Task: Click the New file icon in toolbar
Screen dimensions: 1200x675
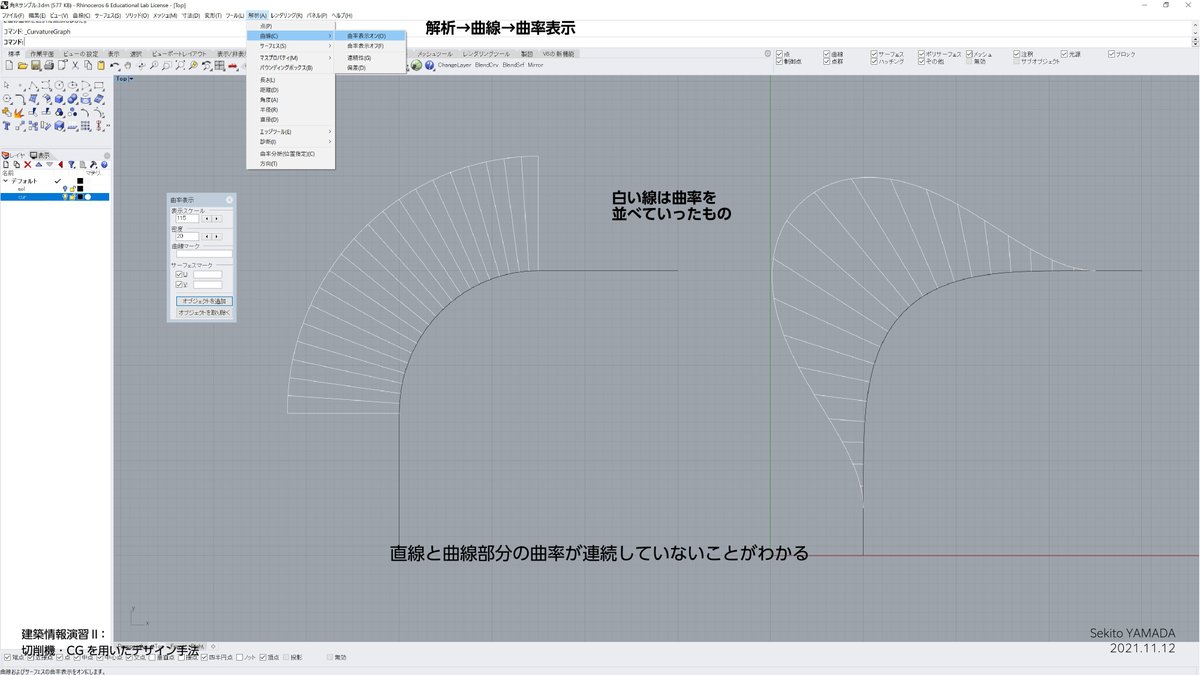Action: [x=7, y=65]
